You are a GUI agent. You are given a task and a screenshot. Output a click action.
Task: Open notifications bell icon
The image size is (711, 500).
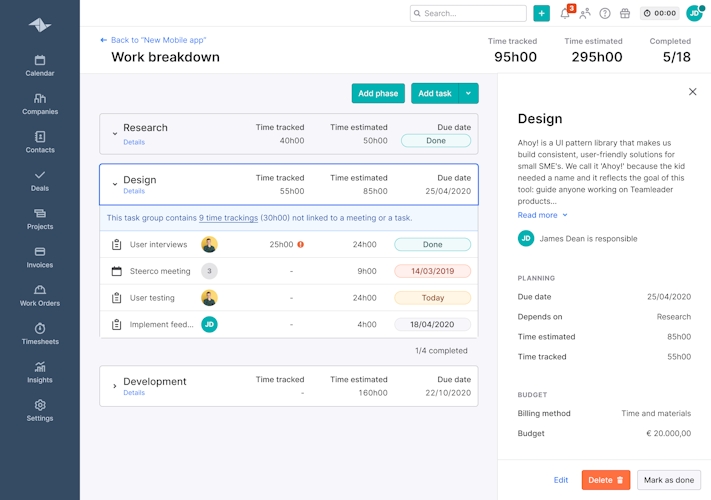[565, 14]
